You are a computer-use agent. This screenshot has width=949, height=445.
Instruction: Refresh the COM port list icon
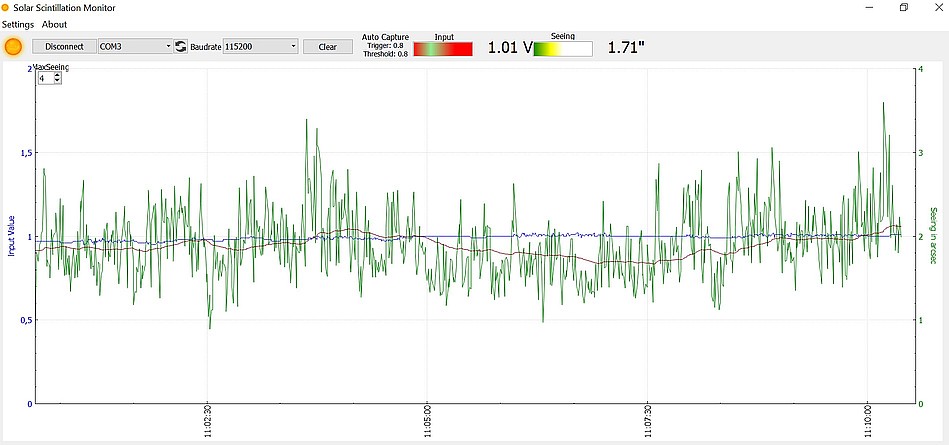click(x=180, y=47)
